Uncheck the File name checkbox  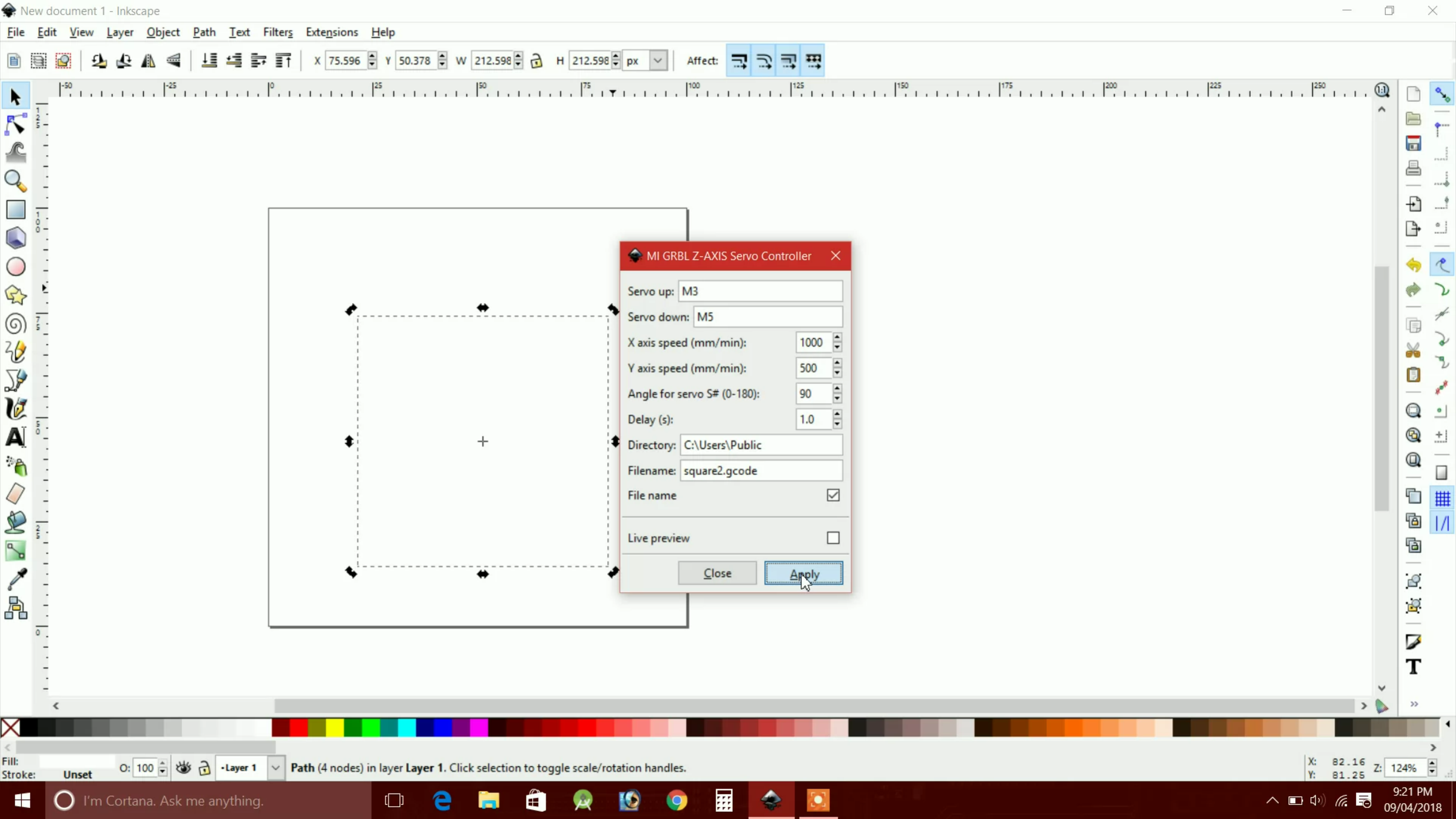(x=833, y=495)
